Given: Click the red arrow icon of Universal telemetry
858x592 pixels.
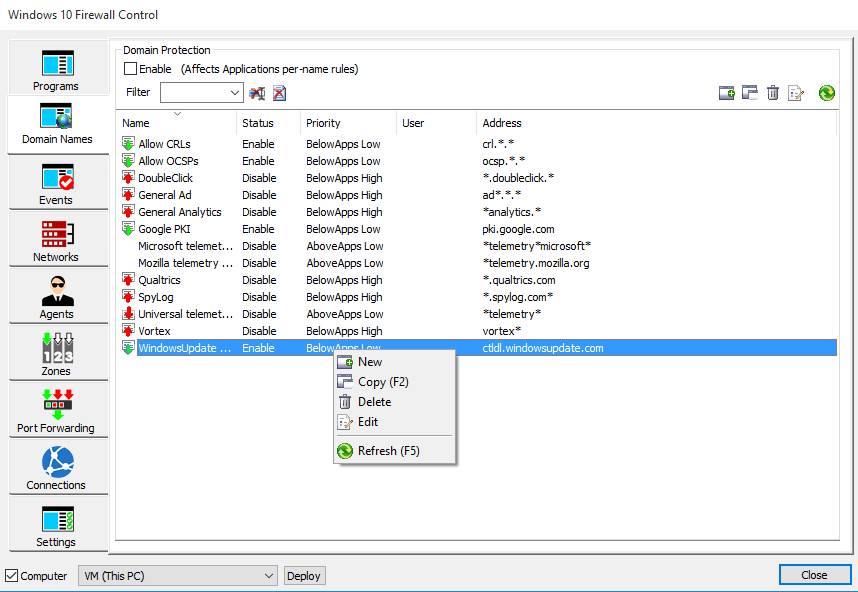Looking at the screenshot, I should click(128, 314).
